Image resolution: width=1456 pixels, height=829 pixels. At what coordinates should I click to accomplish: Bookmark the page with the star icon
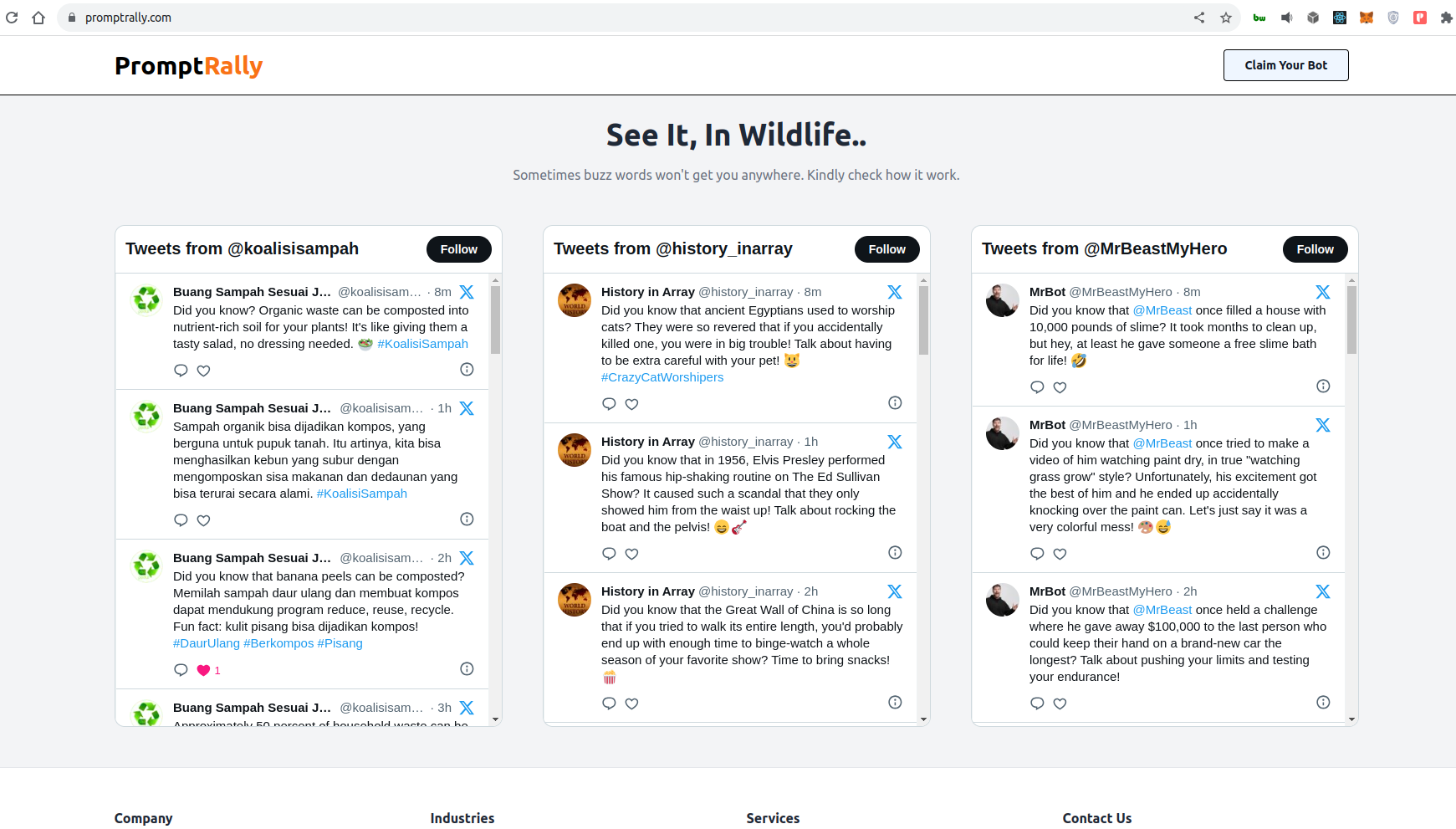click(1226, 18)
